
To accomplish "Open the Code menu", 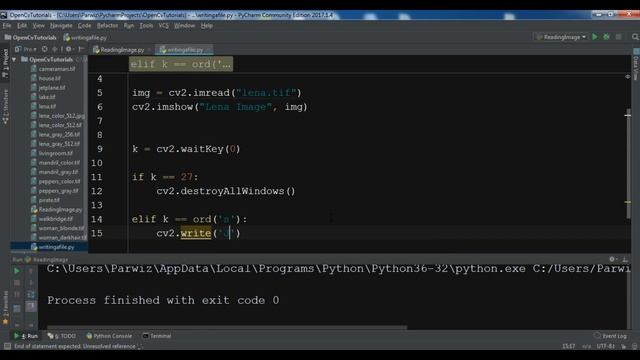I will [x=84, y=25].
